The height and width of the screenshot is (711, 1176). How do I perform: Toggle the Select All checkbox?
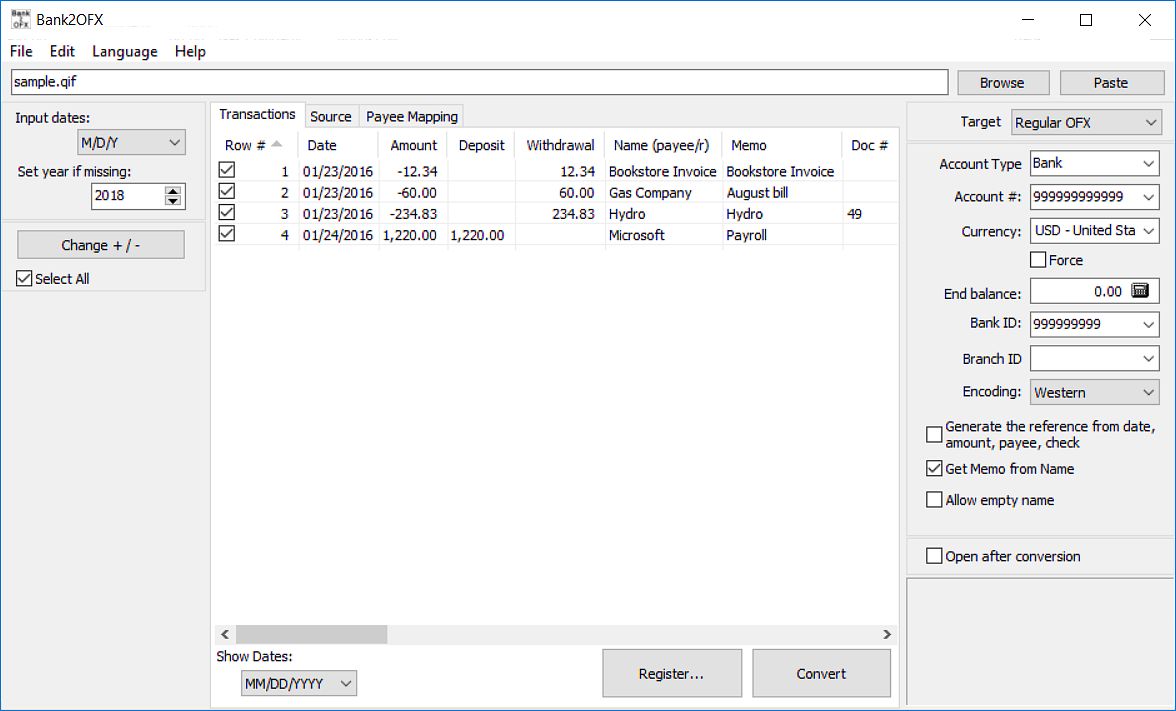24,278
